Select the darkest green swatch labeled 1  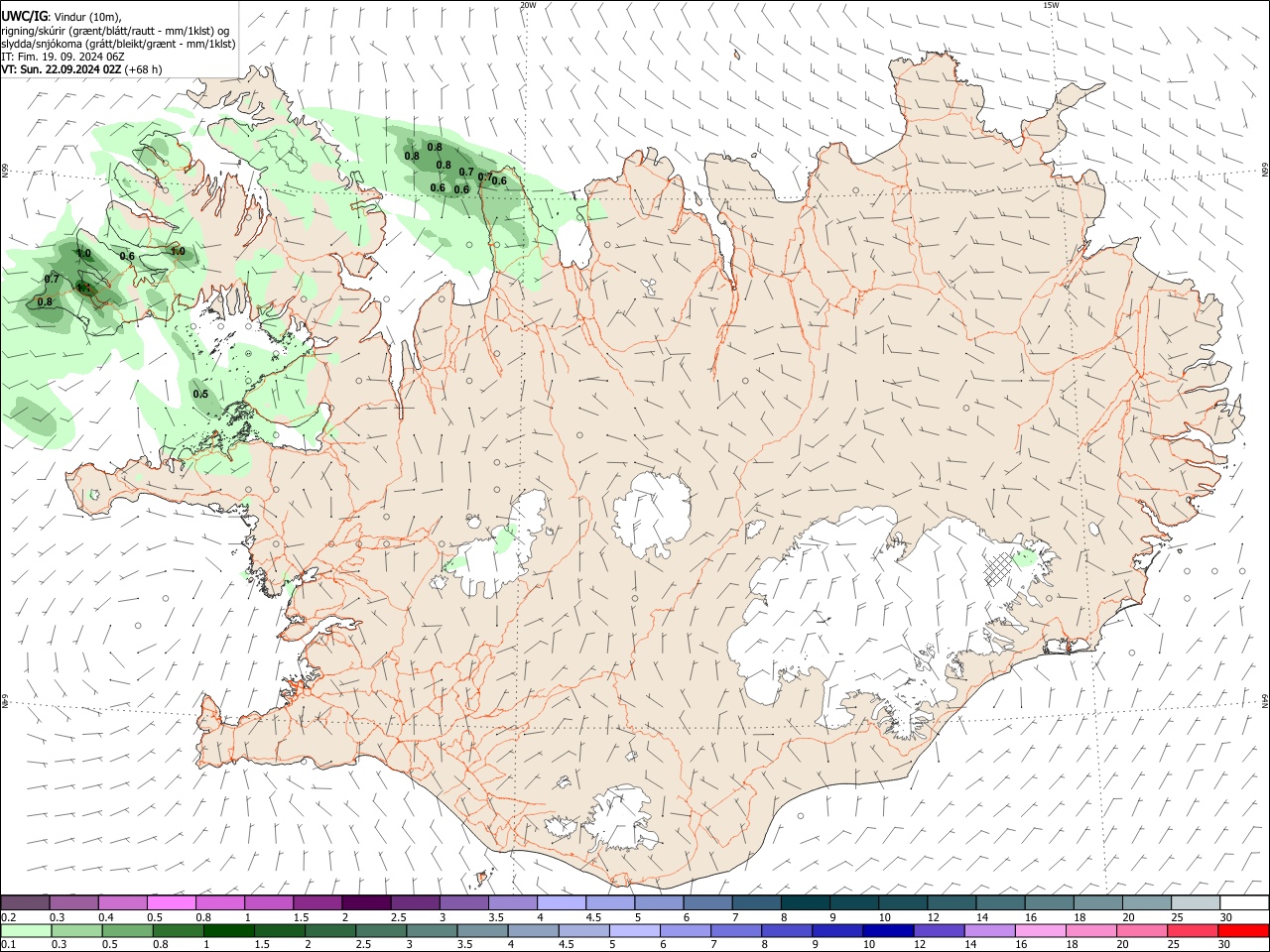227,930
